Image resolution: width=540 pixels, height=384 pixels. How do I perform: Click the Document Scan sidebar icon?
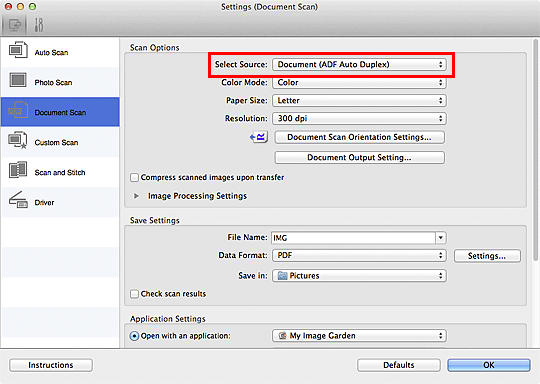tap(18, 110)
